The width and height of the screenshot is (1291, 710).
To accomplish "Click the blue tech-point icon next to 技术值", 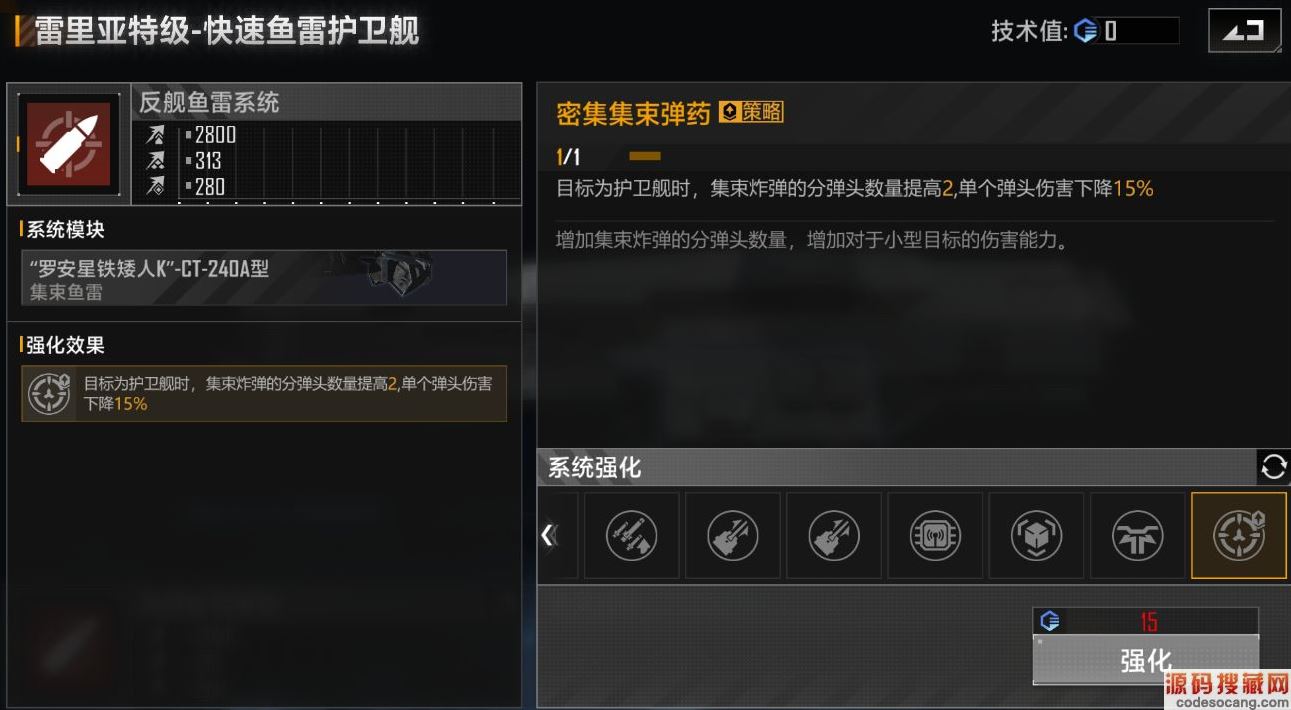I will [1086, 31].
